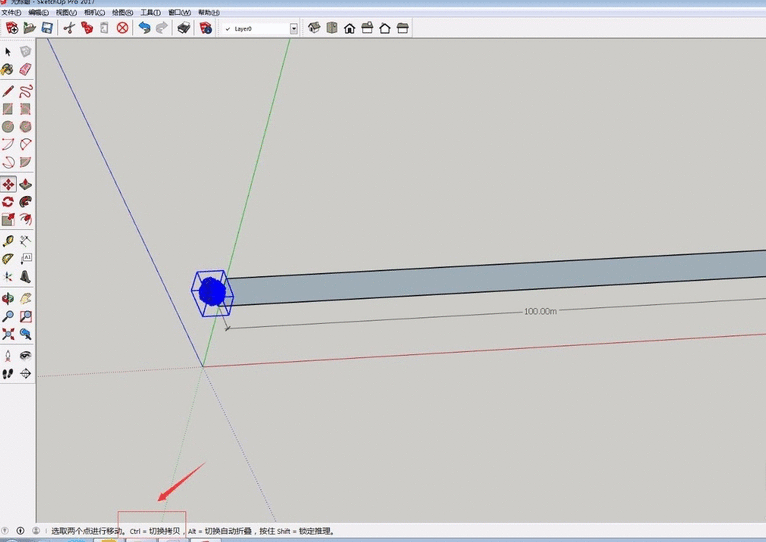Viewport: 766px width, 542px height.
Task: Activate the Paint Bucket tool
Action: (8, 69)
